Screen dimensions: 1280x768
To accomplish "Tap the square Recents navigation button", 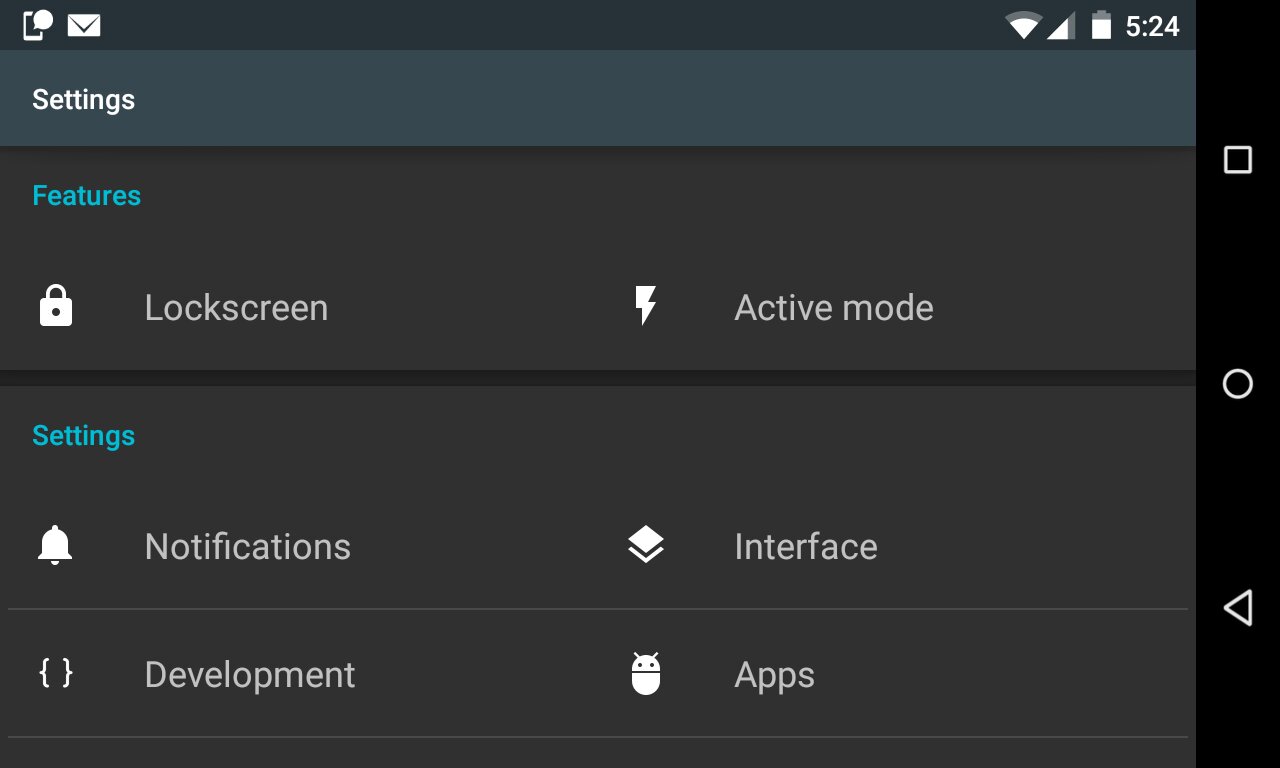I will (1238, 160).
